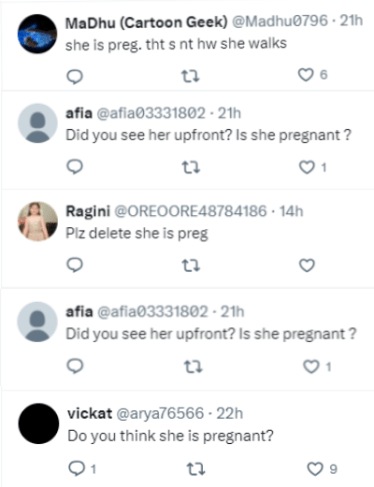The height and width of the screenshot is (487, 374).
Task: Retweet MaDhu's 'she is preg' tweet
Action: tap(190, 76)
